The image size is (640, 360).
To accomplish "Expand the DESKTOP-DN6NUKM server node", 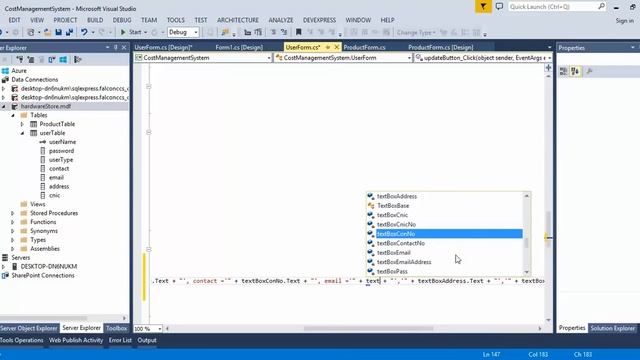I will point(4,267).
